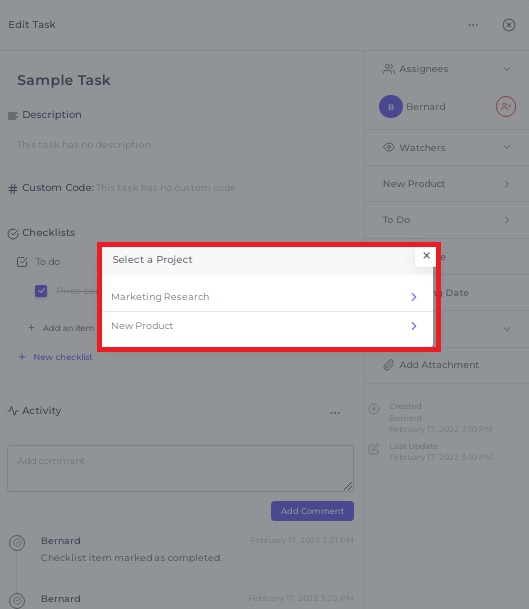Viewport: 529px width, 609px height.
Task: Click the Add Comment button
Action: [312, 511]
